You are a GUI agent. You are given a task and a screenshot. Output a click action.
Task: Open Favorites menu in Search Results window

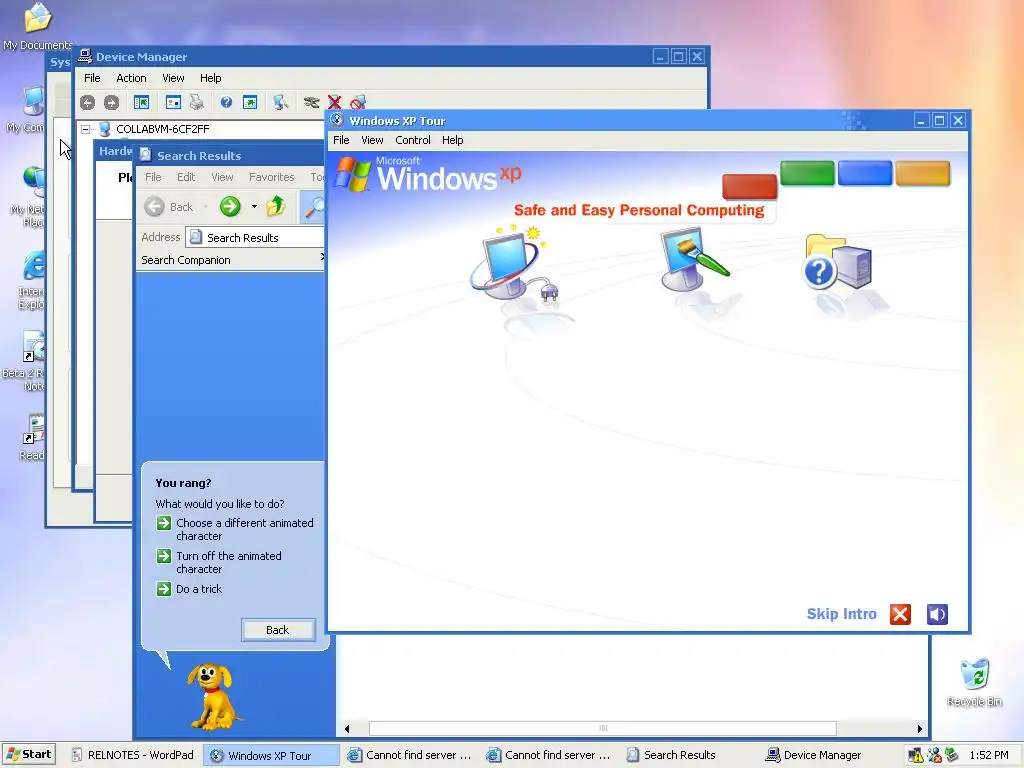coord(272,177)
